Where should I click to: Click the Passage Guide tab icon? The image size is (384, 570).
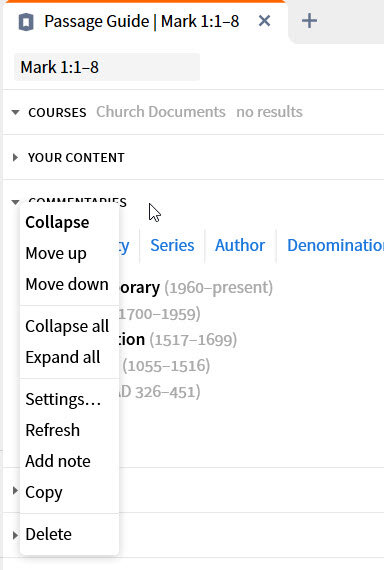(x=26, y=22)
